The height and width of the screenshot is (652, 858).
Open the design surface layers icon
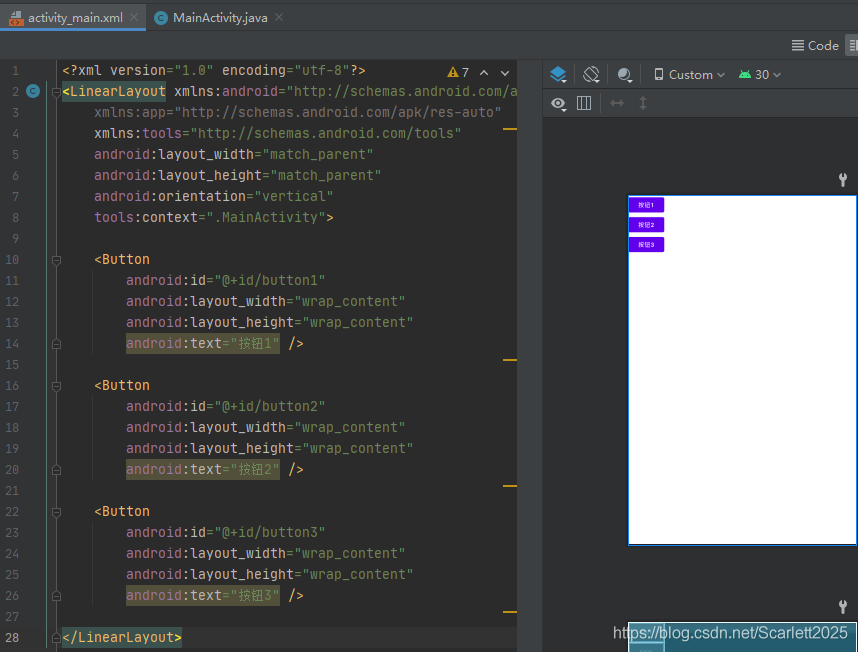tap(558, 74)
